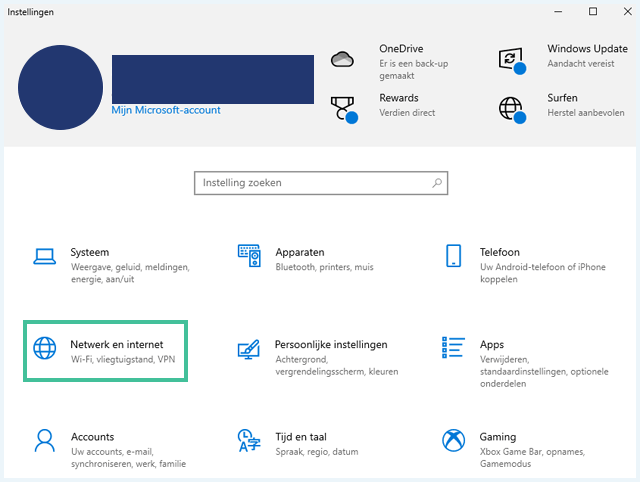Click 'Verwijderen, standaardinstellingen' Apps description

click(544, 371)
